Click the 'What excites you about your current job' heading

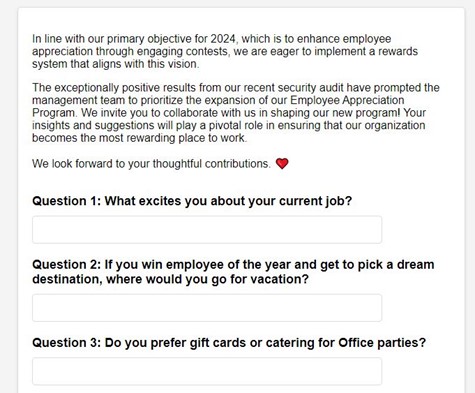click(x=192, y=201)
